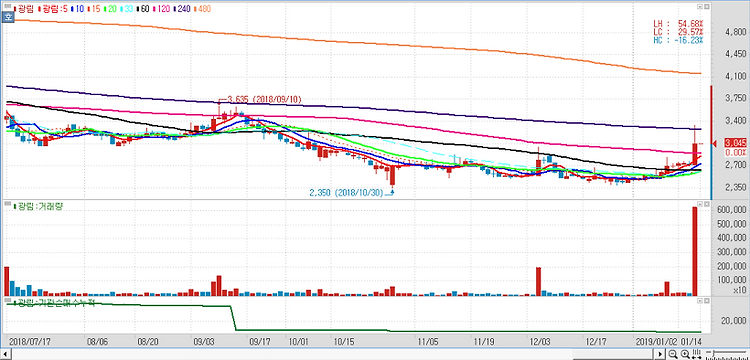
Task: Click the 12/03 date on the time axis
Action: pyautogui.click(x=540, y=342)
